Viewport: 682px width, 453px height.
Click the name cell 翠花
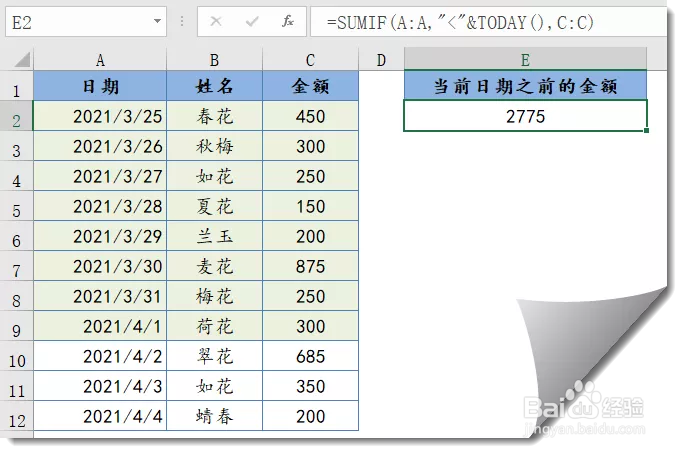(x=214, y=356)
